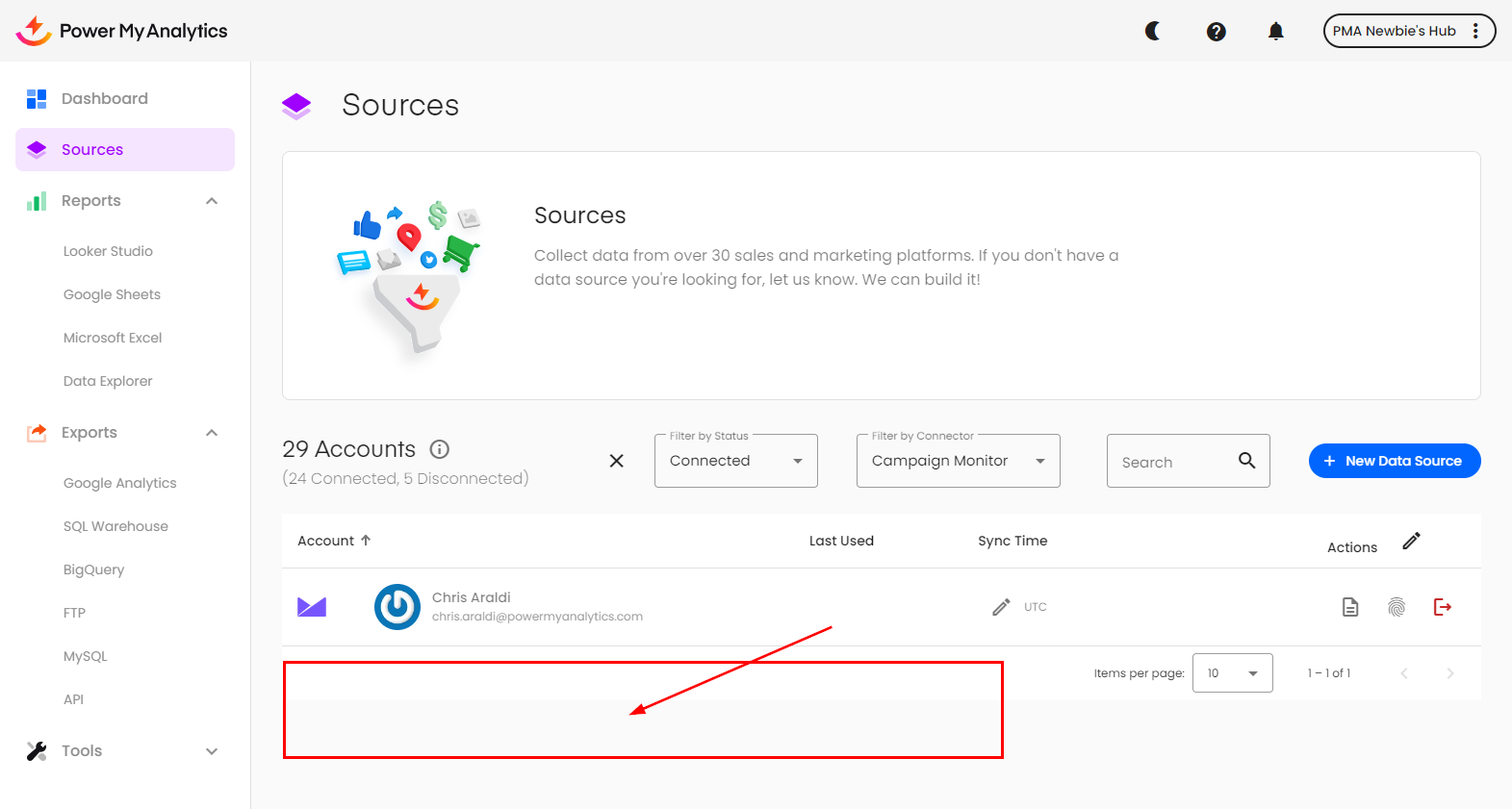The width and height of the screenshot is (1512, 809).
Task: Toggle dark mode moon icon
Action: tap(1152, 32)
